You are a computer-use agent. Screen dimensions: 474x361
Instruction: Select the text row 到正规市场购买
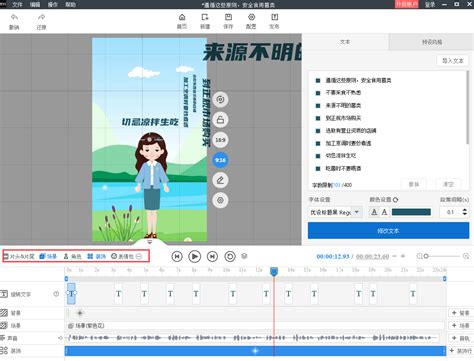point(343,118)
